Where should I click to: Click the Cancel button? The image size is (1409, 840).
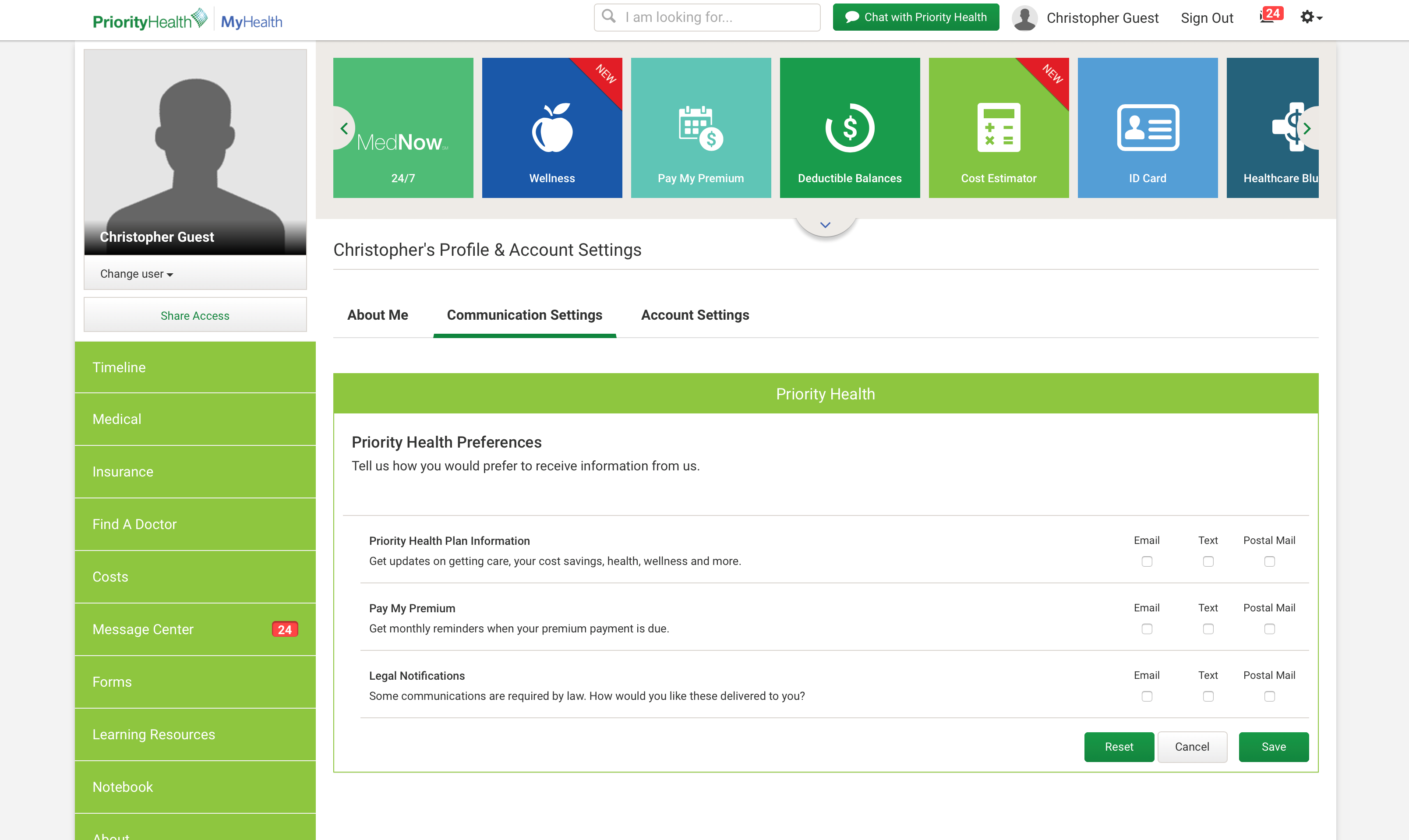(1192, 747)
